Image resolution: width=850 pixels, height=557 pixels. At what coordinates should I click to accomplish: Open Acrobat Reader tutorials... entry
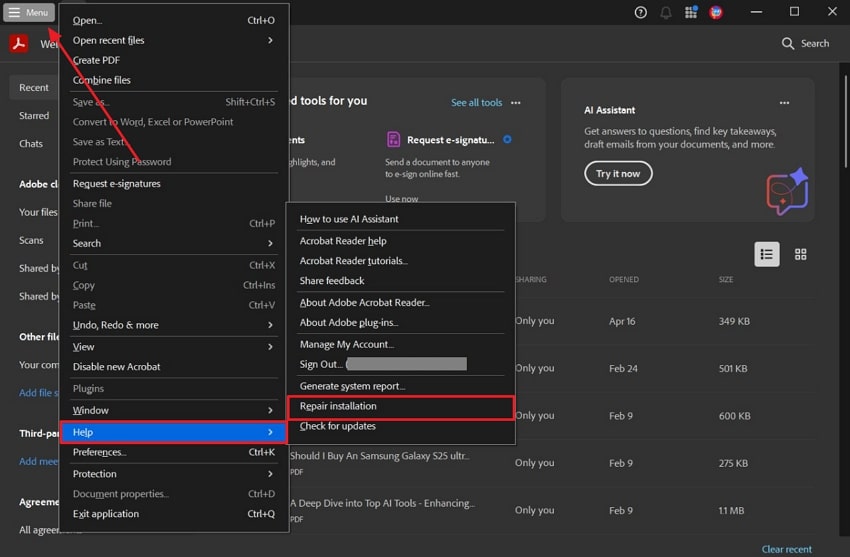[401, 261]
